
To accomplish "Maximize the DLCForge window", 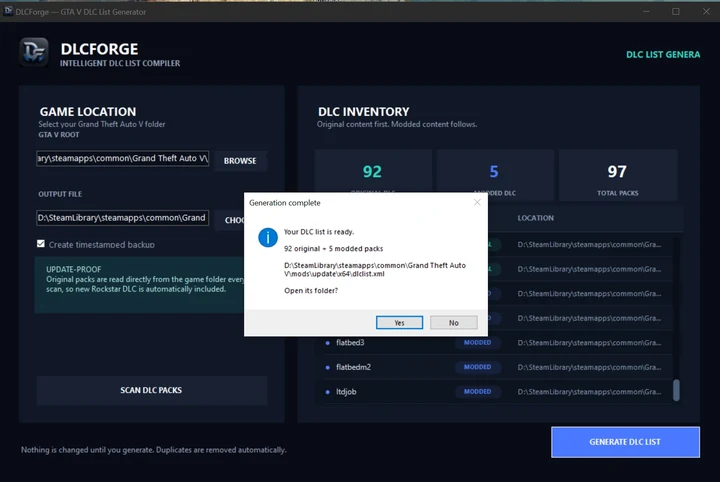I will [675, 11].
